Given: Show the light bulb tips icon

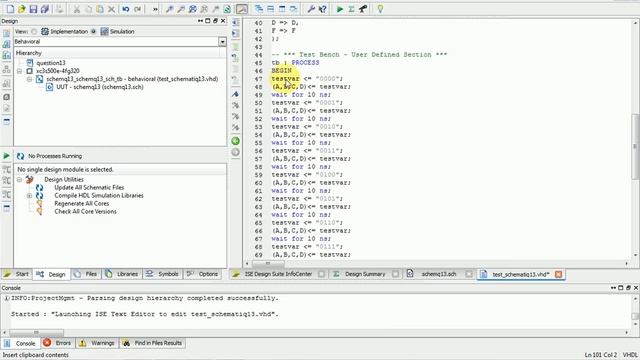Looking at the screenshot, I should coord(380,9).
